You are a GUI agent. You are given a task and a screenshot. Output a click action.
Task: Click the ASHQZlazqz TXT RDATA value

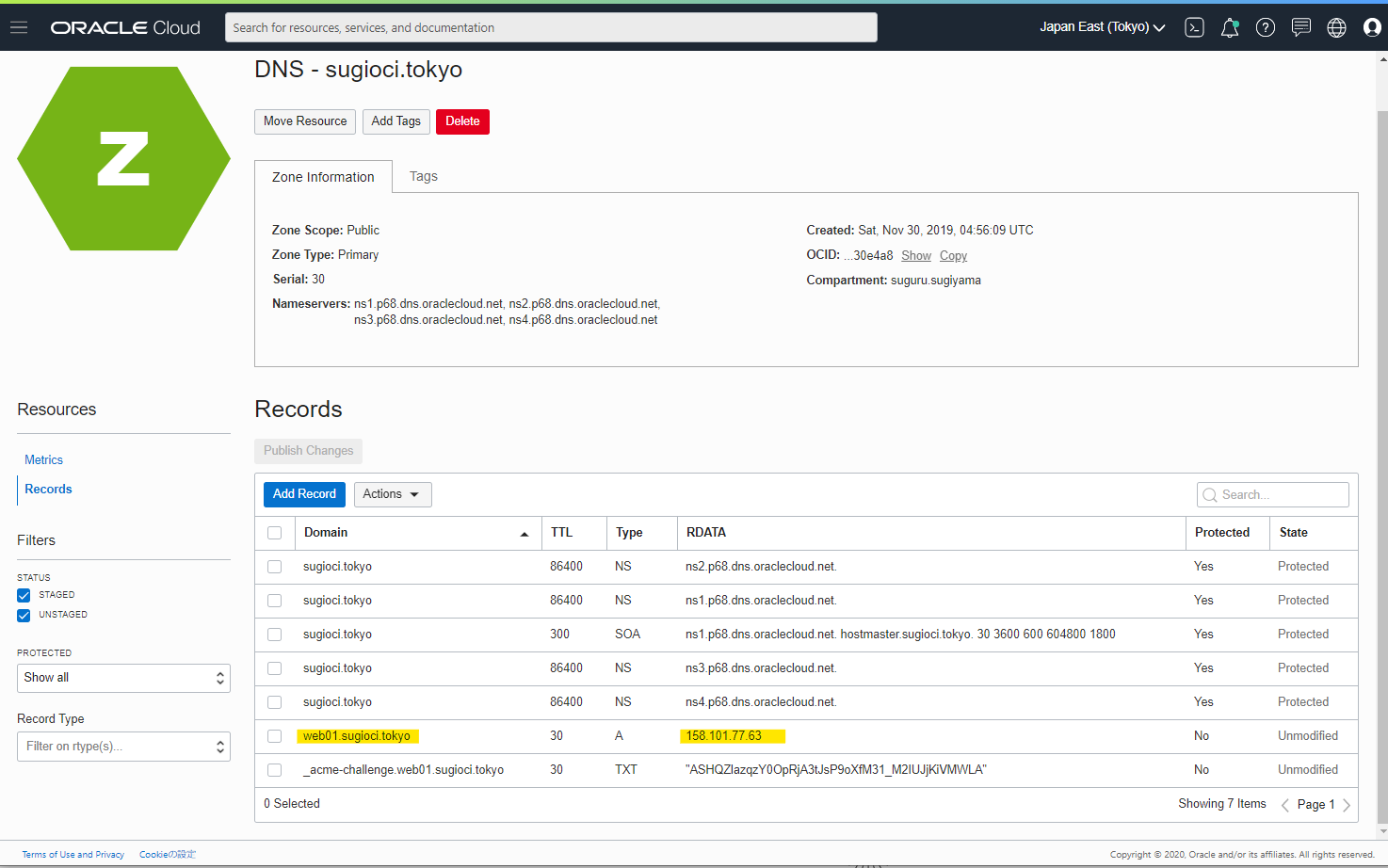click(836, 770)
